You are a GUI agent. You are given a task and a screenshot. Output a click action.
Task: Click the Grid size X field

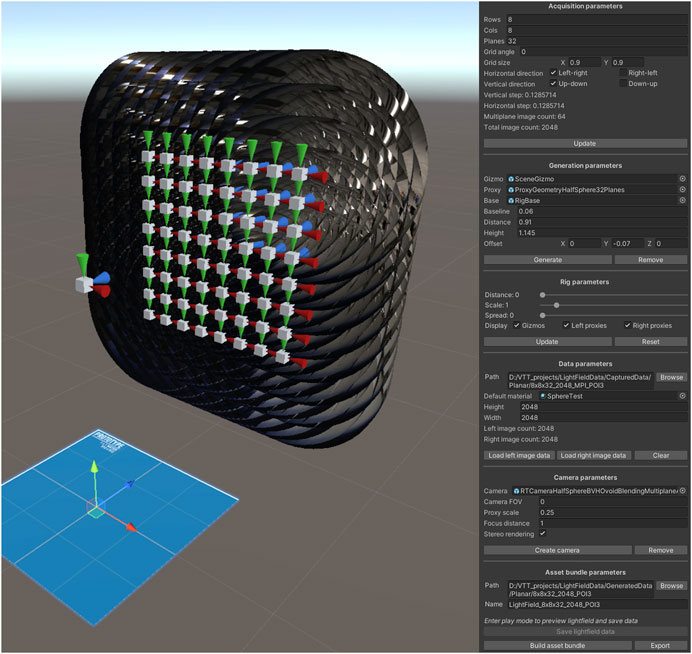coord(584,63)
